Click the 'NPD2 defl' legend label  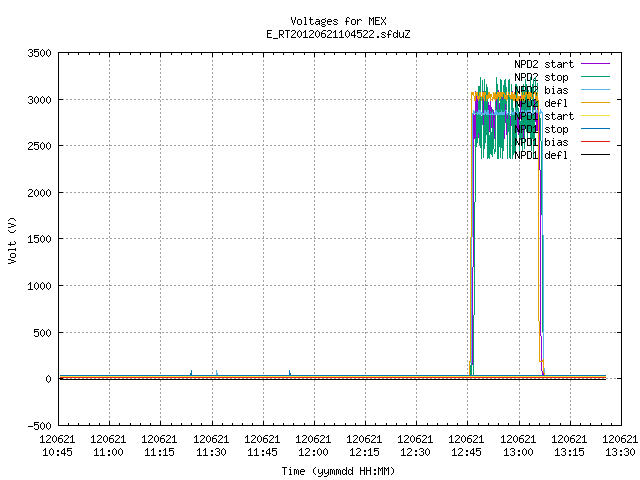[x=541, y=103]
